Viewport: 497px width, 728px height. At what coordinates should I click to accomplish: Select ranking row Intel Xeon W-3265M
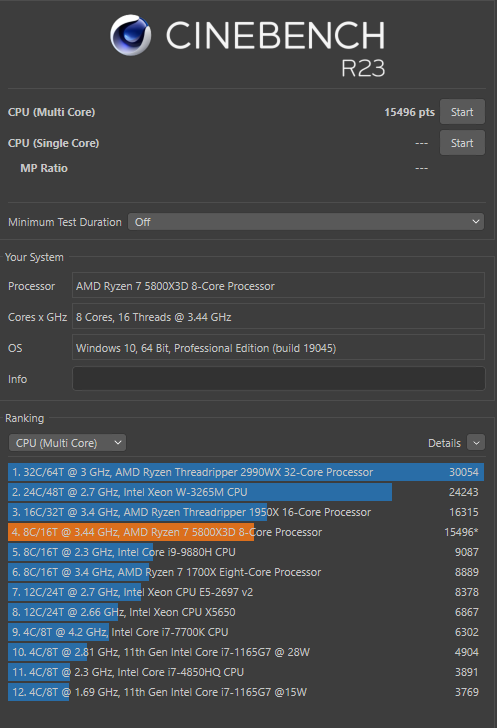tap(246, 492)
